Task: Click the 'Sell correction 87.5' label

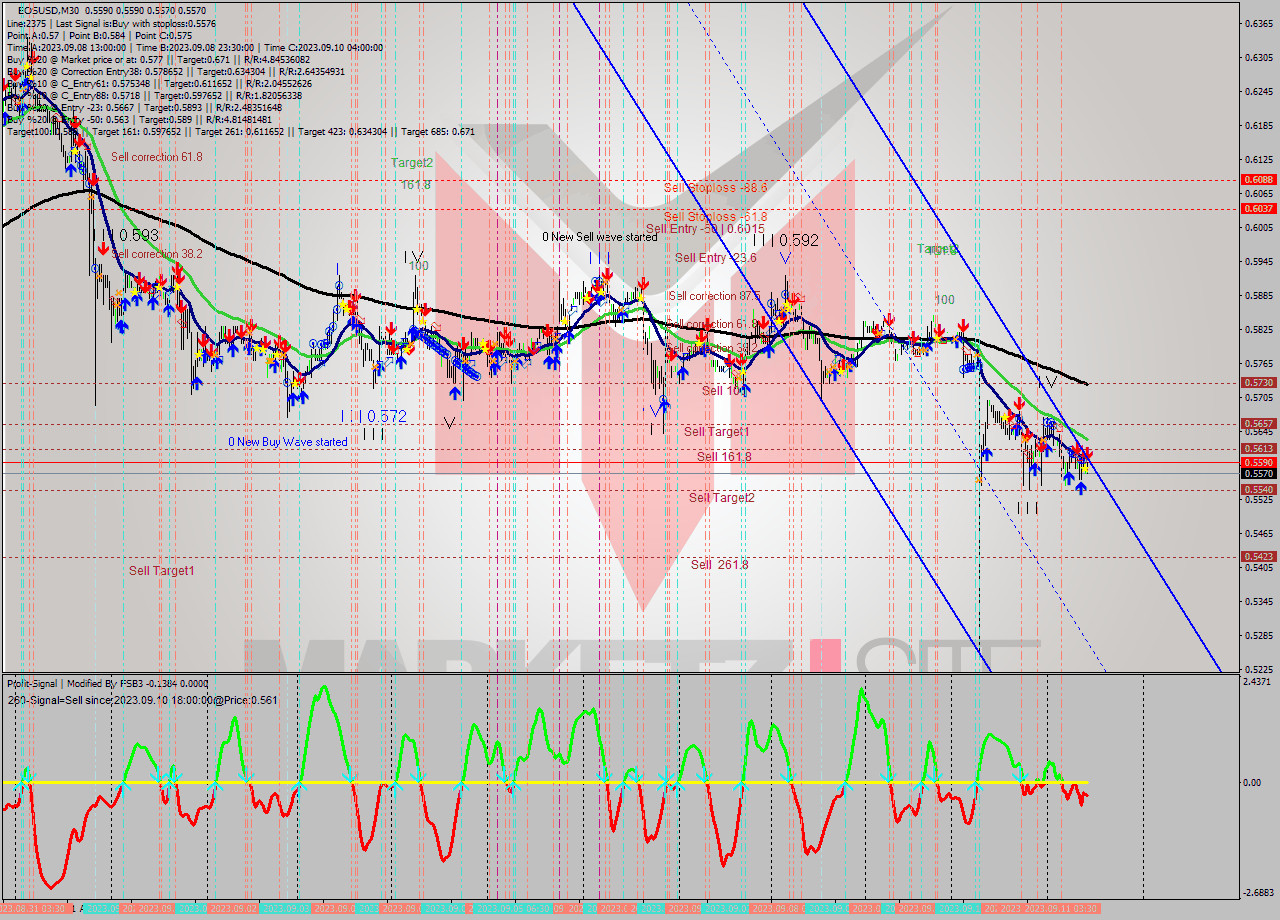Action: tap(714, 296)
